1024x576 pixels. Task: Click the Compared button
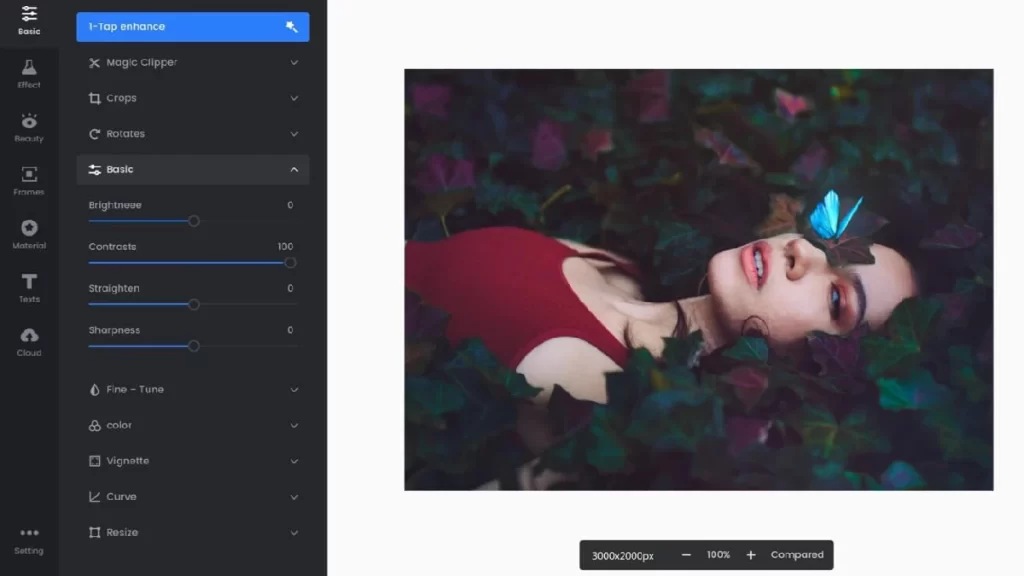point(799,554)
